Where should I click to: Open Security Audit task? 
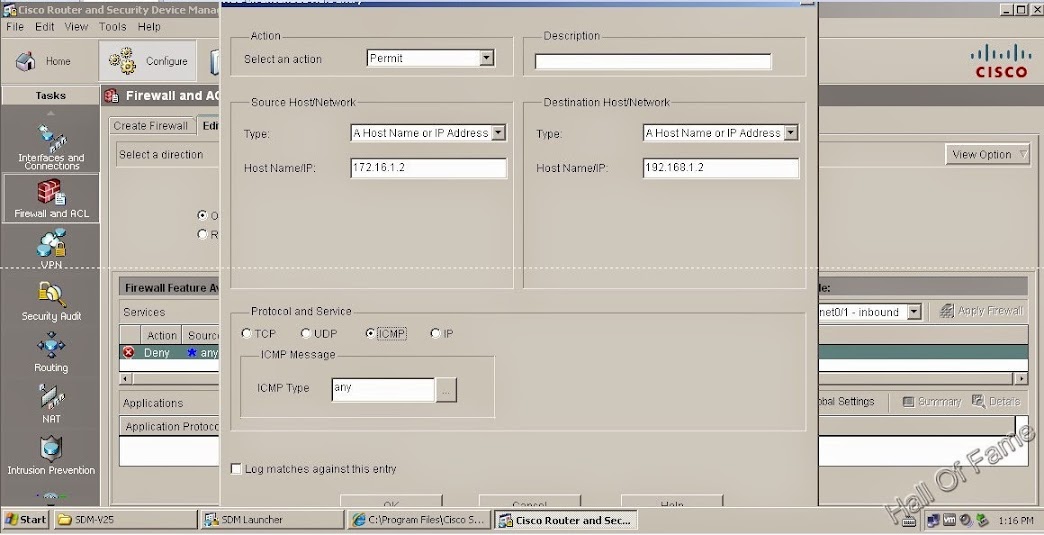[x=51, y=301]
